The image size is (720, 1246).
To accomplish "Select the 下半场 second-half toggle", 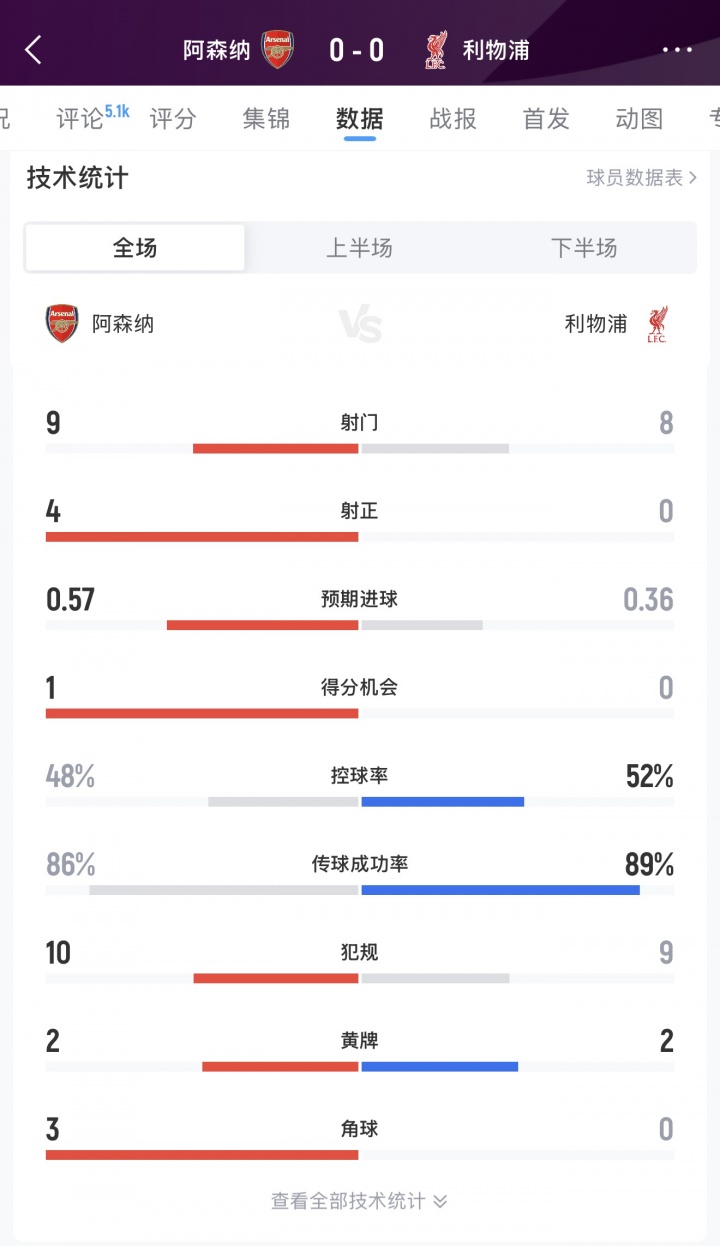I will [585, 248].
